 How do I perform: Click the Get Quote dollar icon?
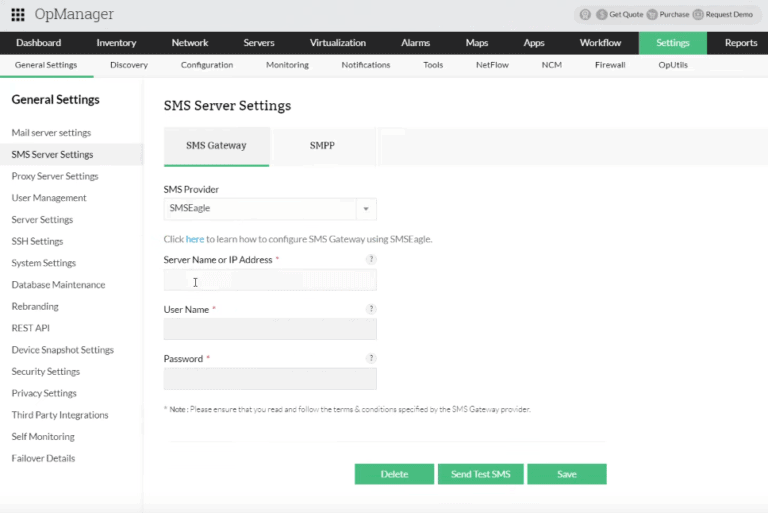[x=601, y=15]
